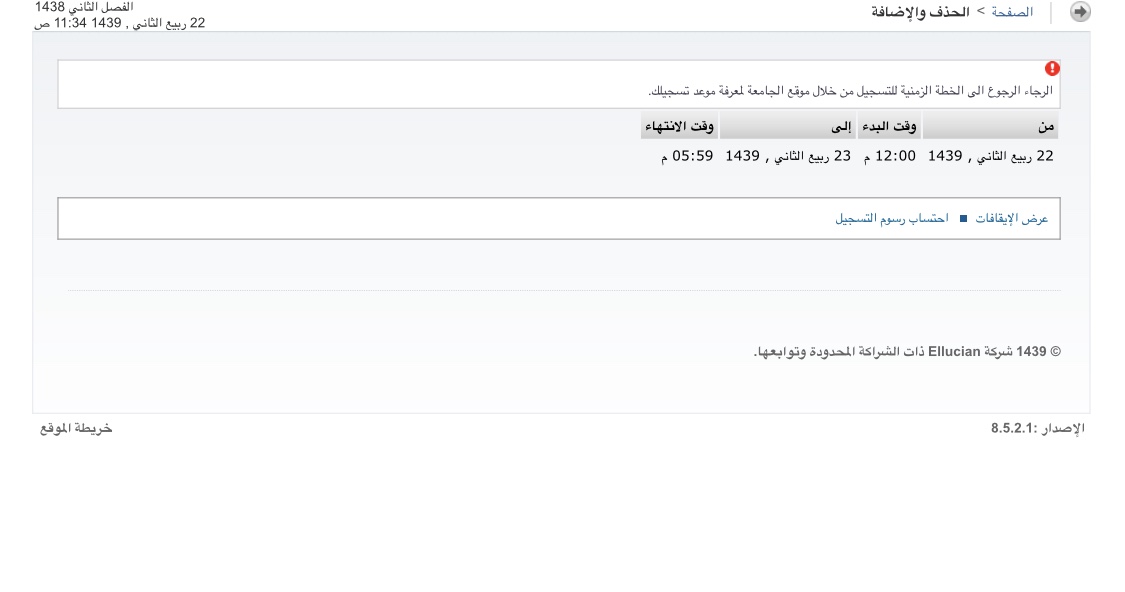The width and height of the screenshot is (1125, 592).
Task: Select the الحذف والإضافة breadcrumb title
Action: pos(921,11)
